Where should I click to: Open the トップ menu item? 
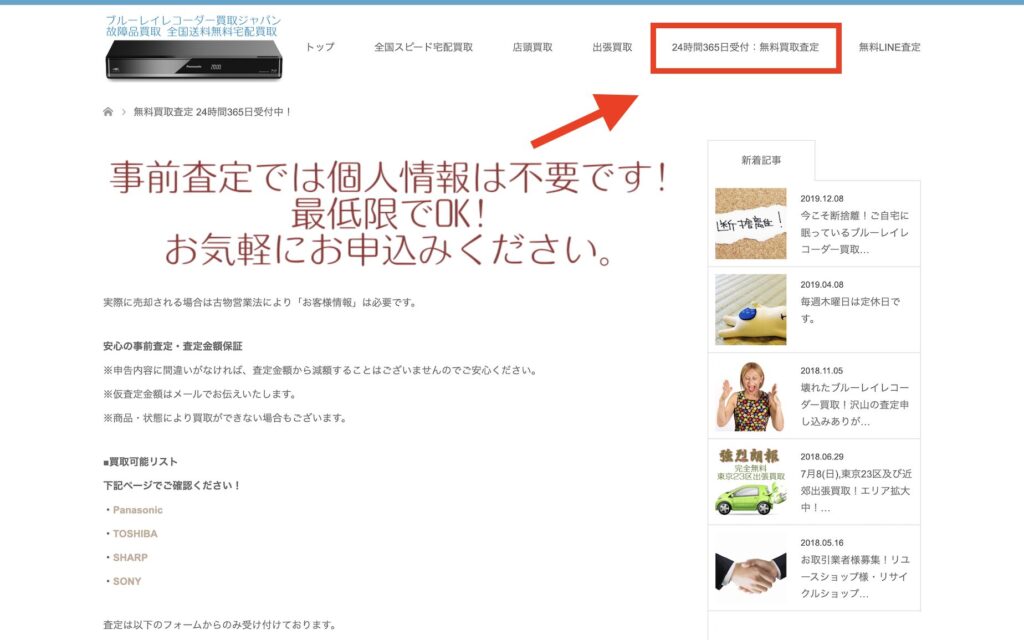pyautogui.click(x=320, y=47)
